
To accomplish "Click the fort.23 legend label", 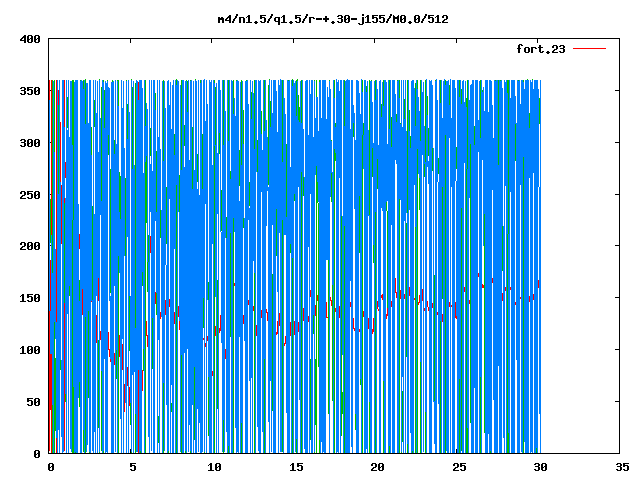I will coord(540,49).
